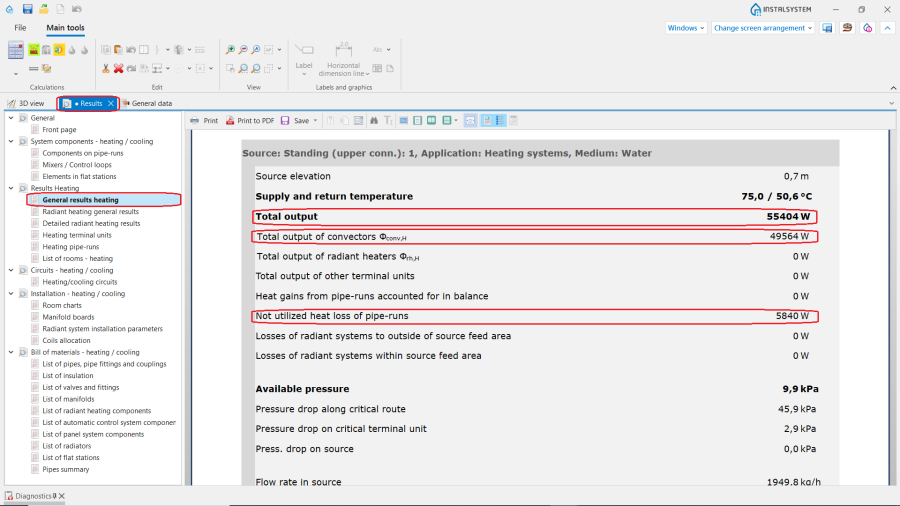
Task: Click the table icon in Labels and graphics
Action: click(x=377, y=68)
